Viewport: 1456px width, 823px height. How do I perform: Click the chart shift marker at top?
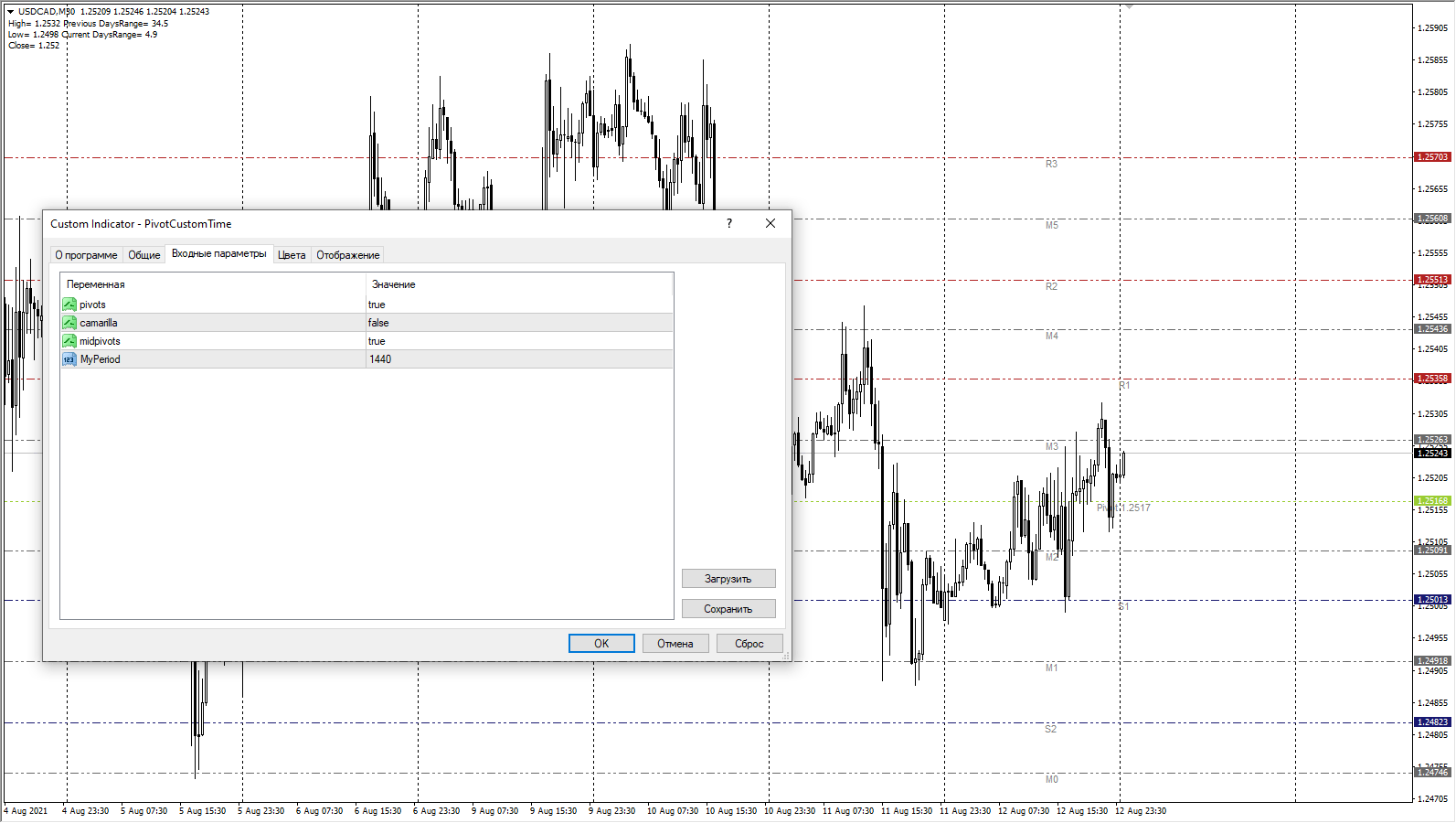pyautogui.click(x=1129, y=6)
